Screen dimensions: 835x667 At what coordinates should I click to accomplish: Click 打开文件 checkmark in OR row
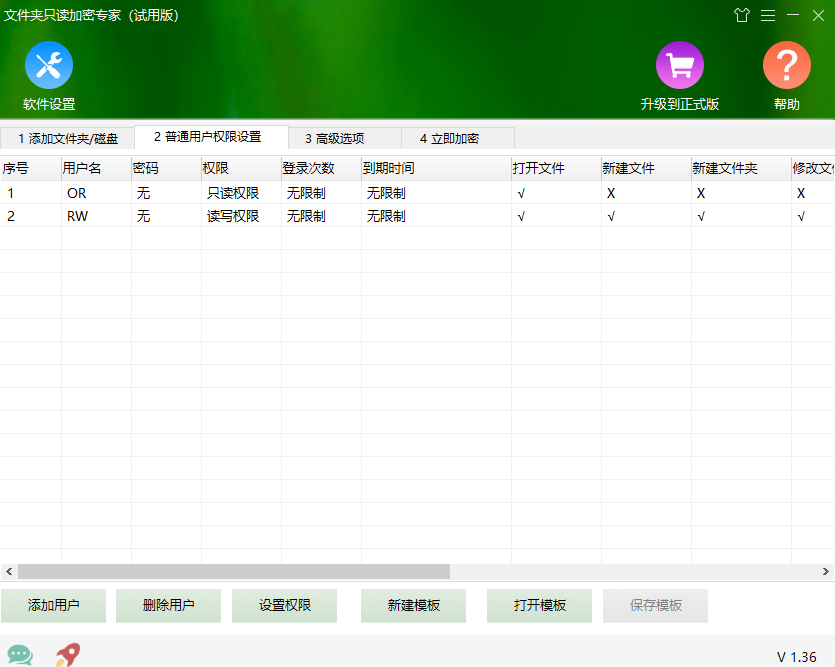(521, 194)
